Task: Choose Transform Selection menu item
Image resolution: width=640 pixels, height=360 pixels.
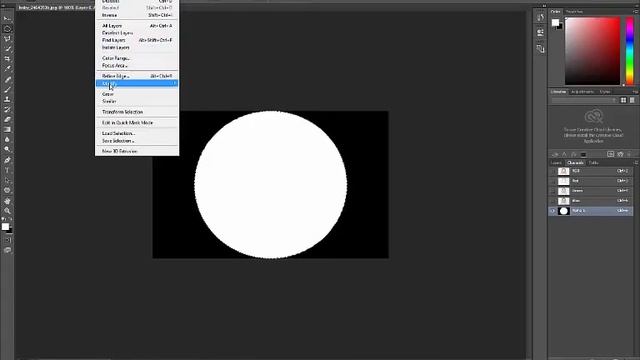Action: pyautogui.click(x=137, y=112)
